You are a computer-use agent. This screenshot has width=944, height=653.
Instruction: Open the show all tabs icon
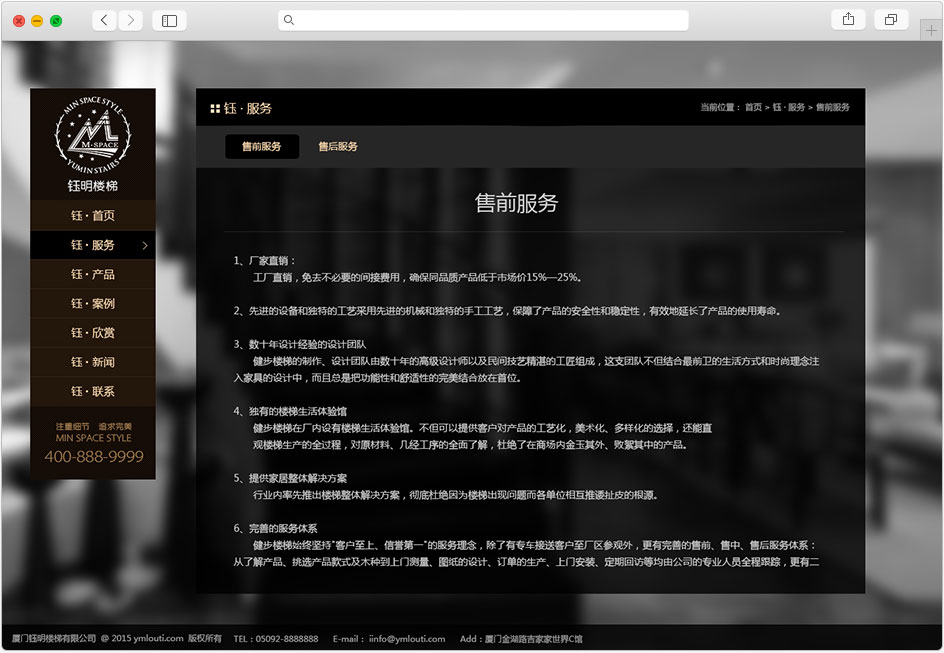(889, 20)
